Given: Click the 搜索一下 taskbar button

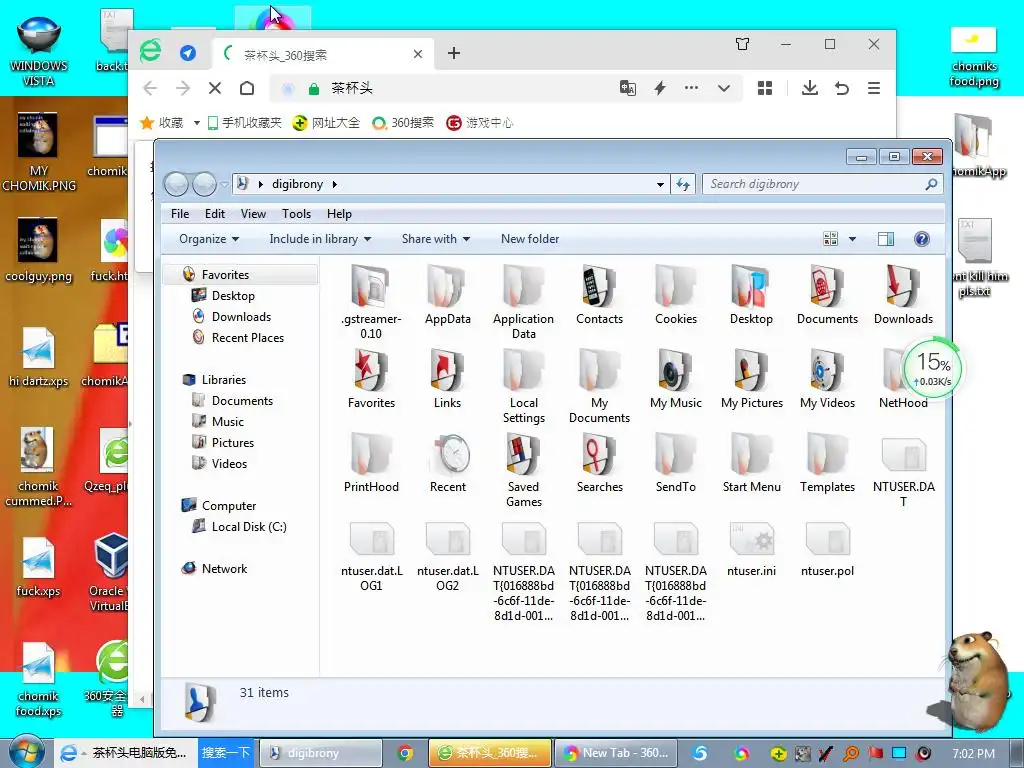Looking at the screenshot, I should point(225,752).
